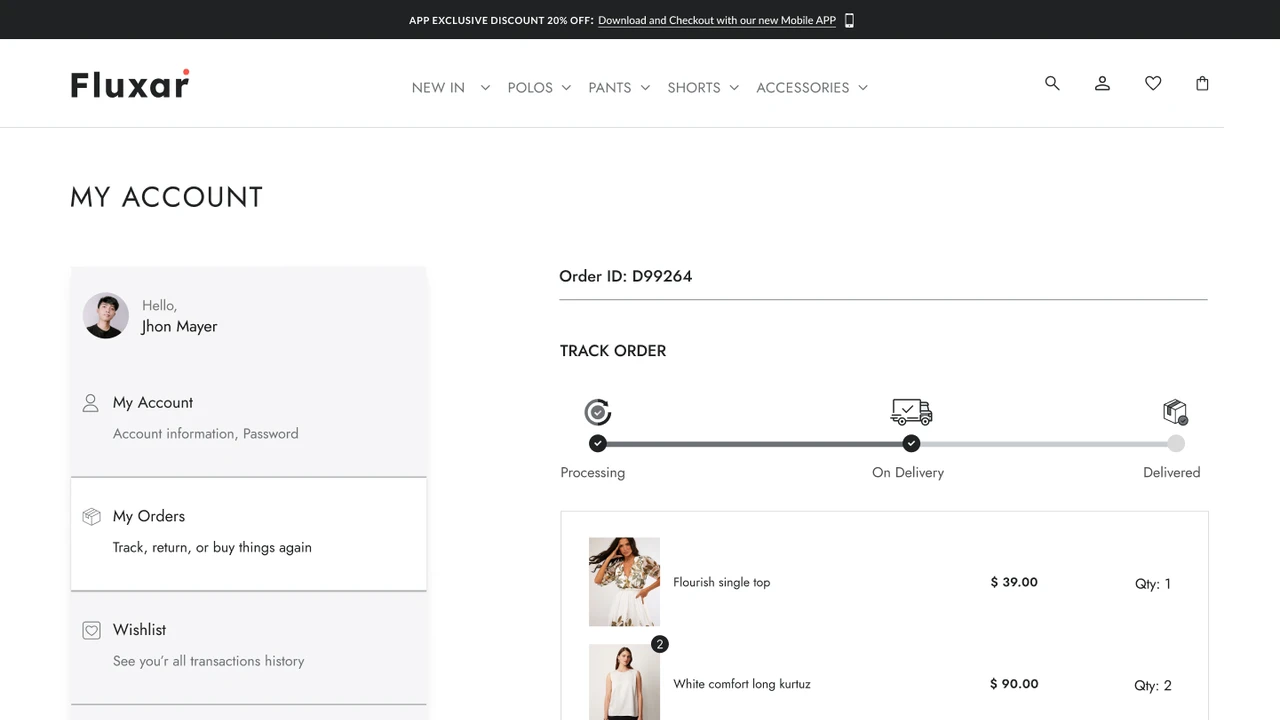Screen dimensions: 1280x720
Task: Expand the SHORTS dropdown arrow
Action: click(734, 88)
